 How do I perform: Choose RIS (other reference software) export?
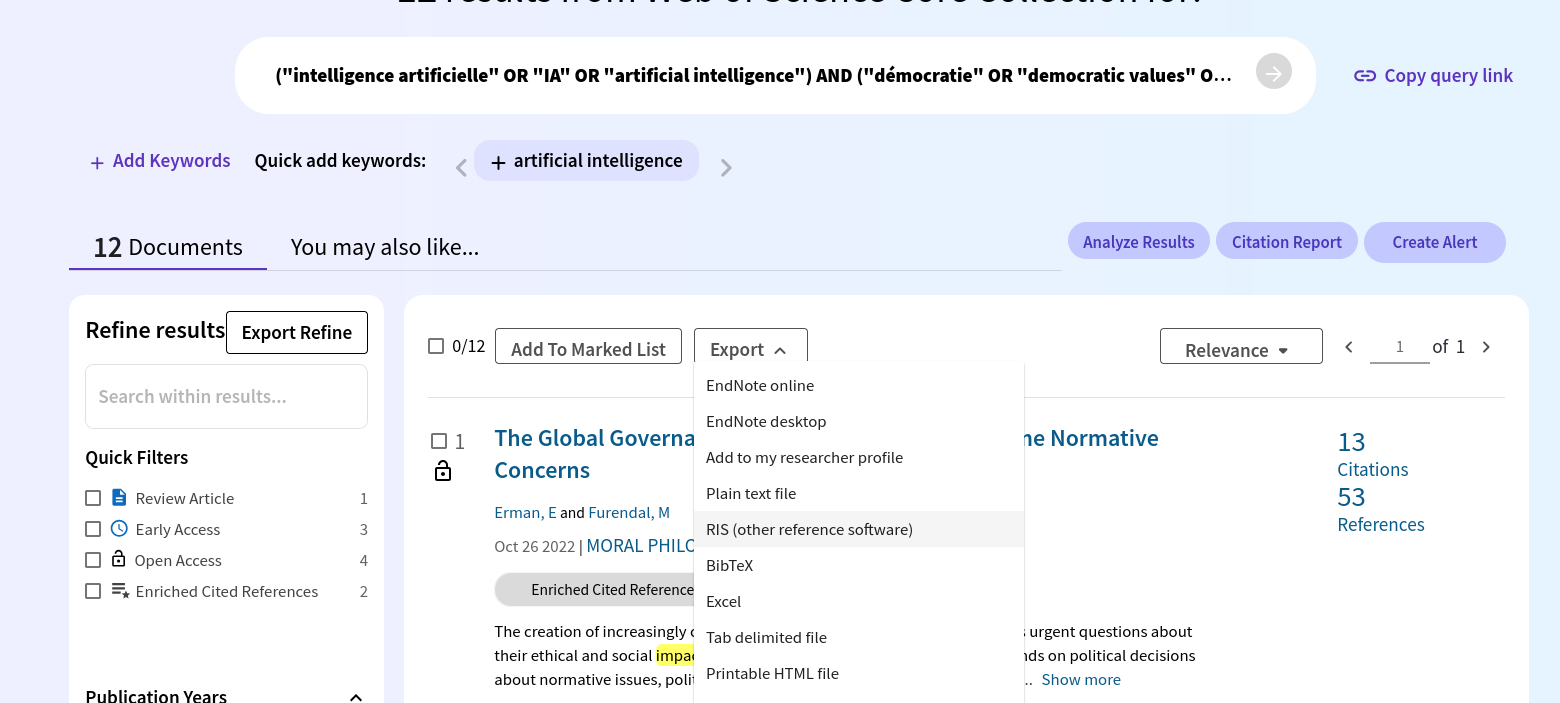(809, 529)
